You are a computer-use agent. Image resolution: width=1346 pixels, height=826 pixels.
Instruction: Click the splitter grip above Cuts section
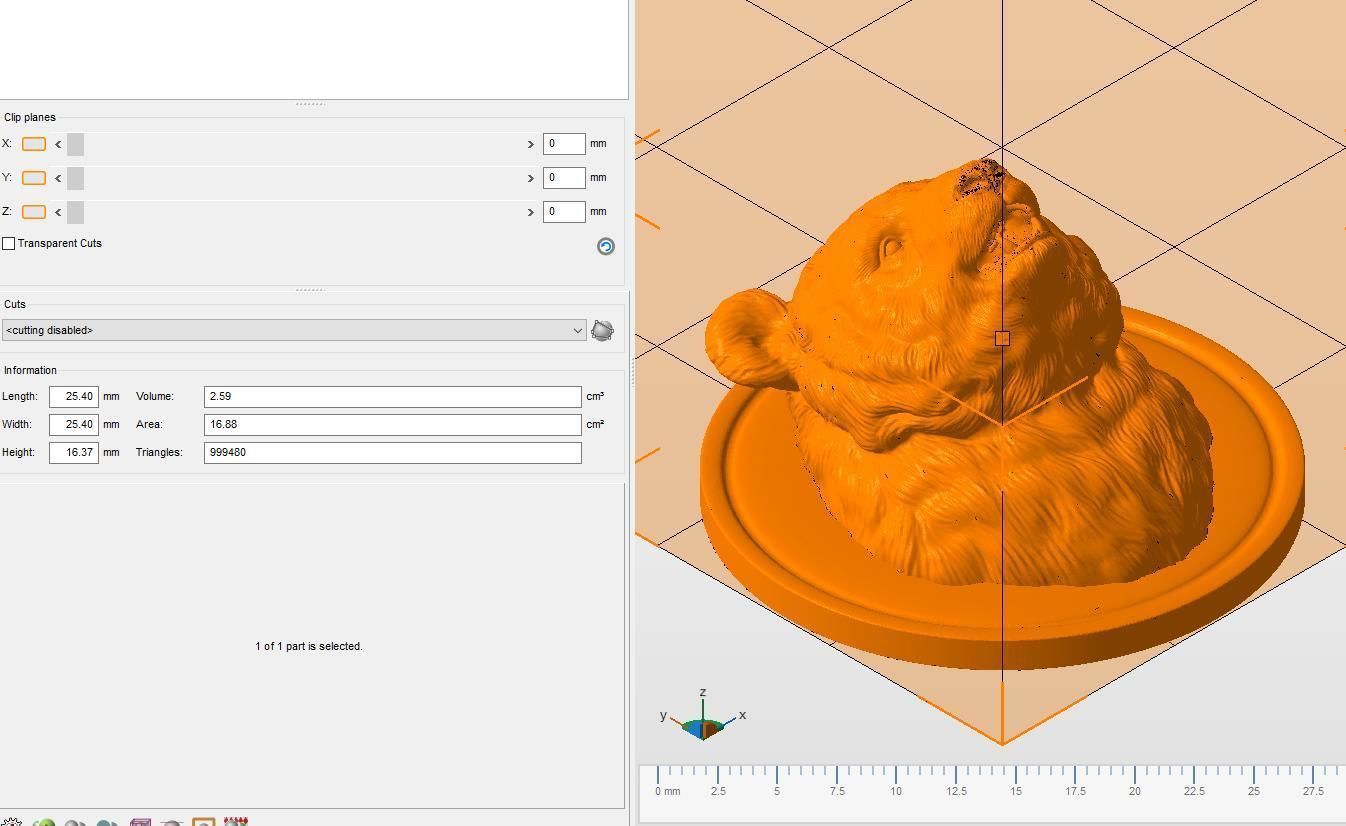pyautogui.click(x=310, y=290)
